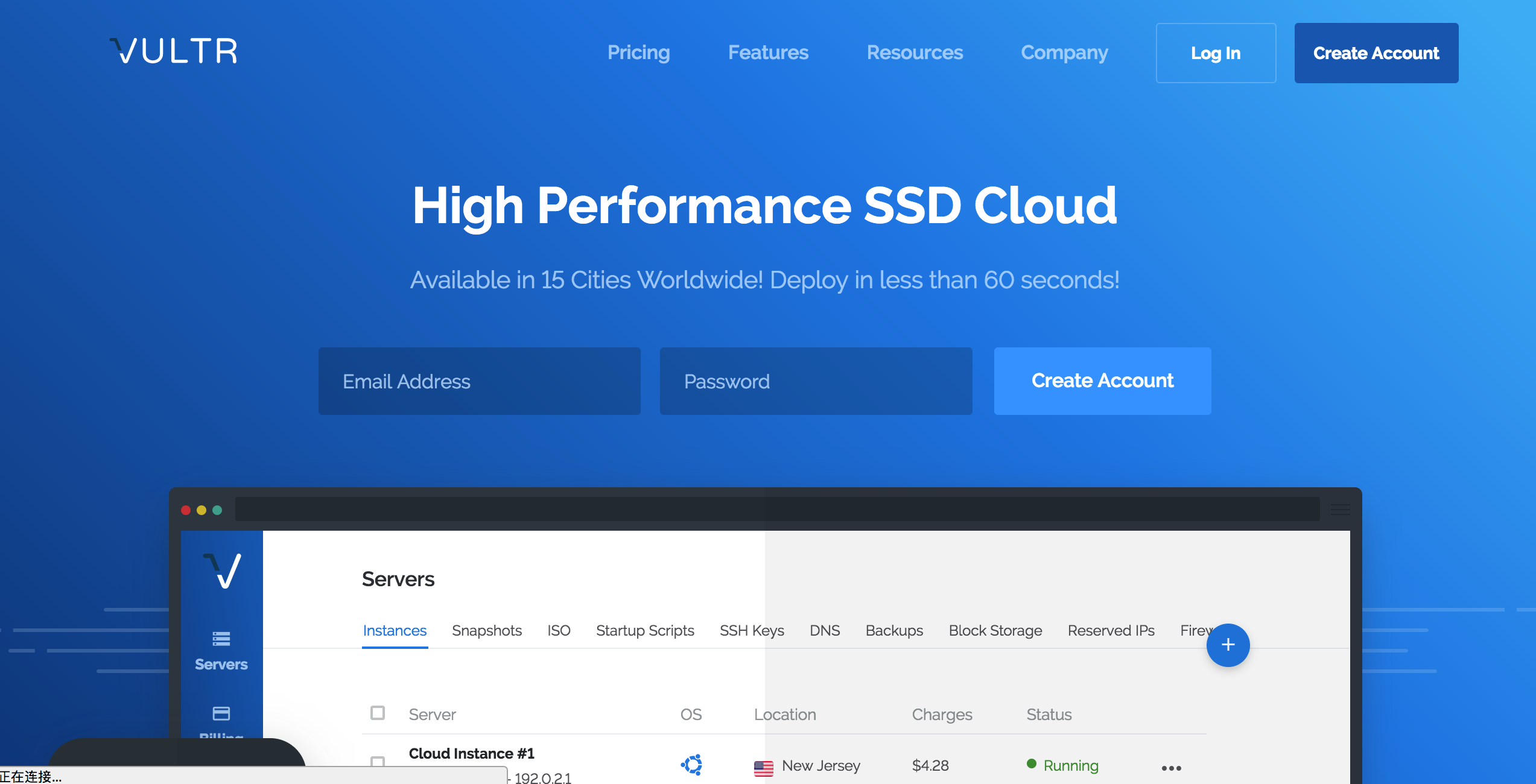Select the Billing card icon in sidebar

click(x=221, y=713)
